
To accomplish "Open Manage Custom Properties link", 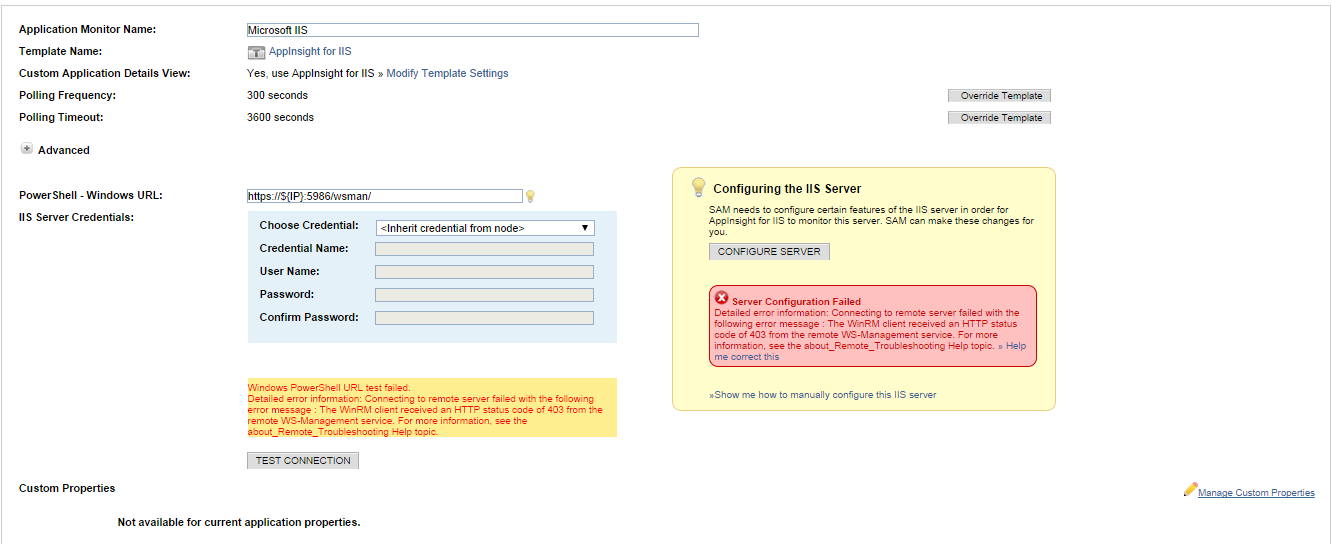I will coord(1256,493).
